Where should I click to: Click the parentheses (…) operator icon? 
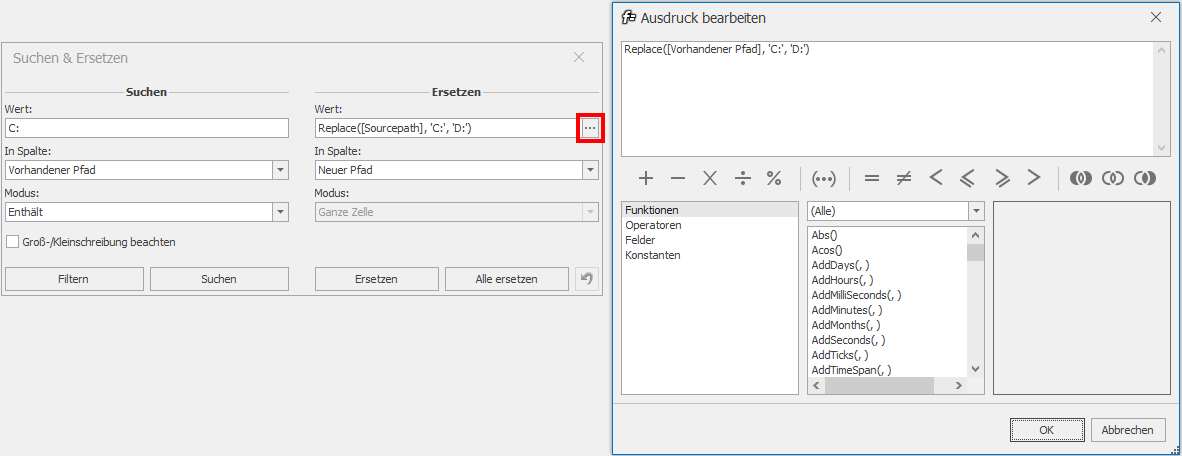tap(824, 178)
